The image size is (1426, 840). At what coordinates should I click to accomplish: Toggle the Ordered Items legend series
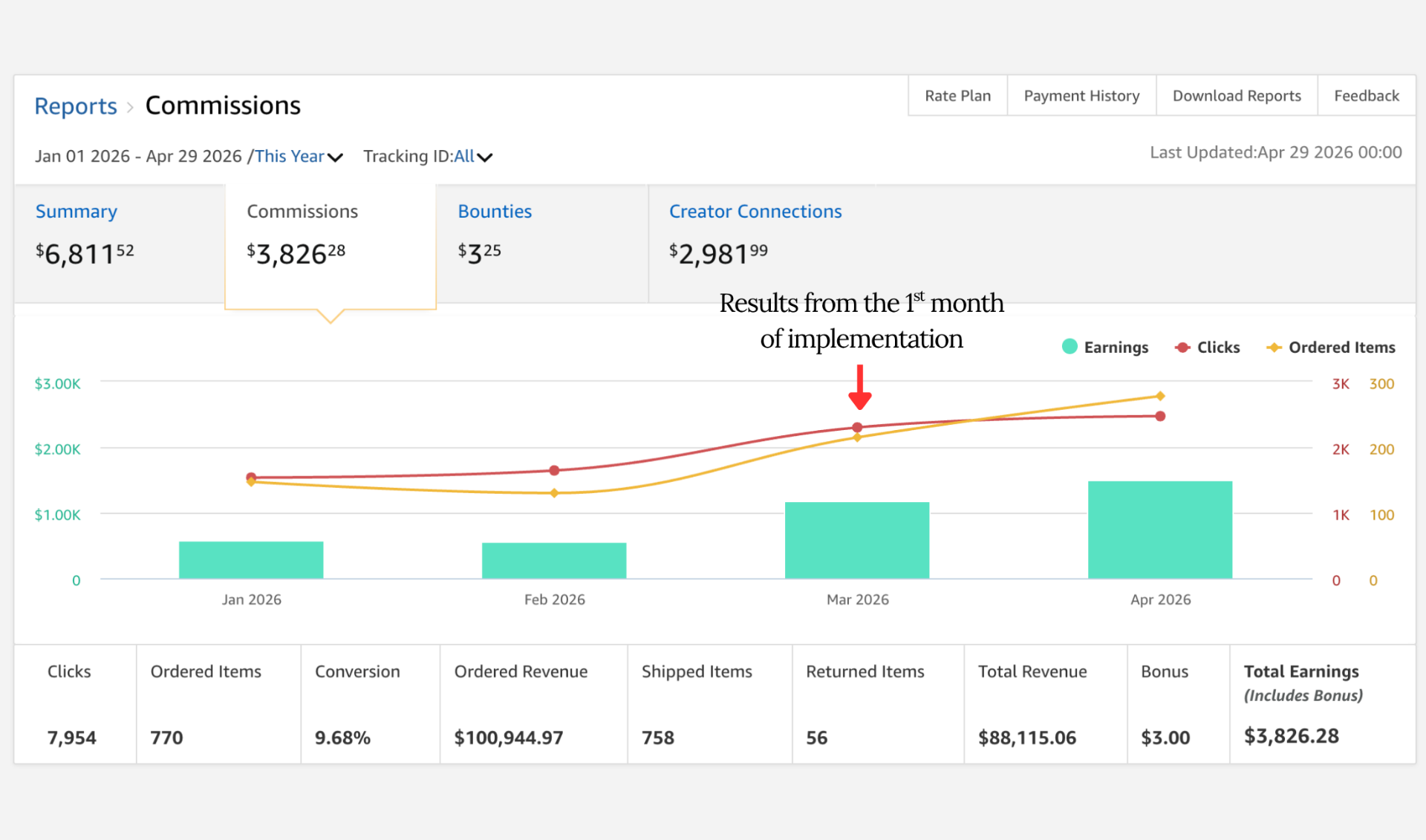(x=1330, y=347)
